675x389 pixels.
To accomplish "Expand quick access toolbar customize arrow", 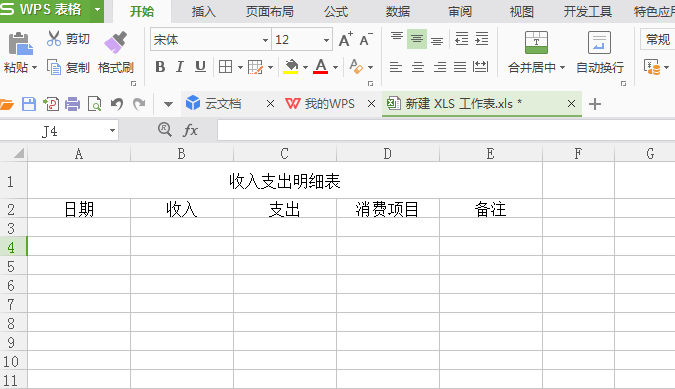I will 168,104.
